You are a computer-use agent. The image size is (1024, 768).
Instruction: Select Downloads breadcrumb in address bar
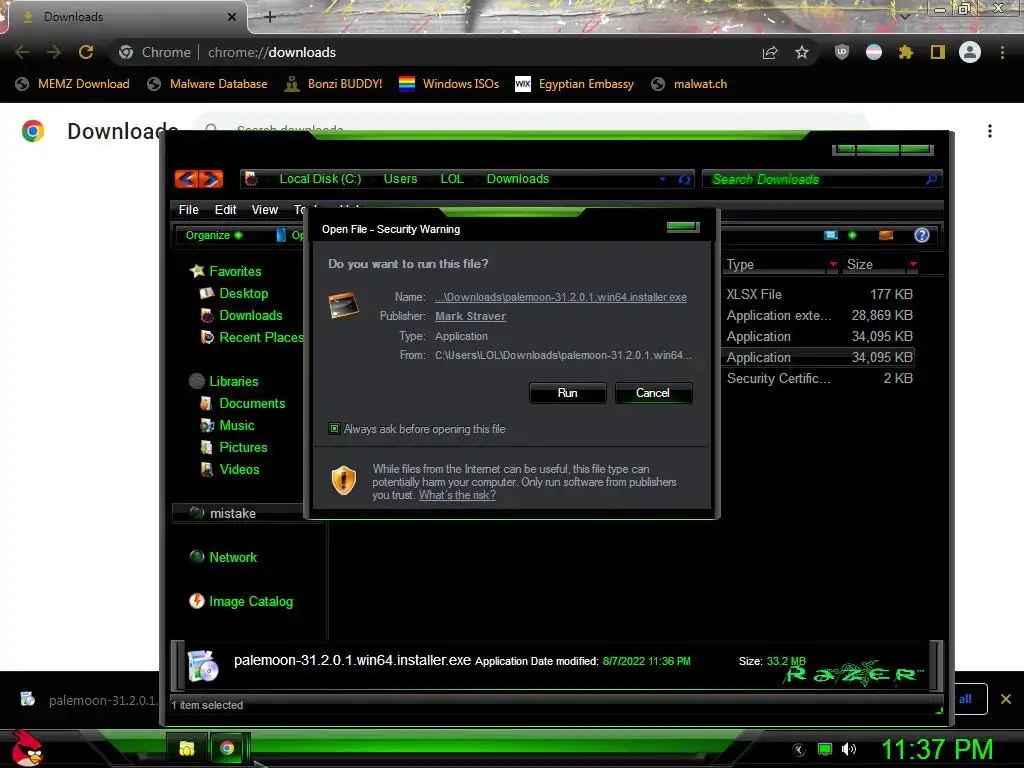(518, 179)
